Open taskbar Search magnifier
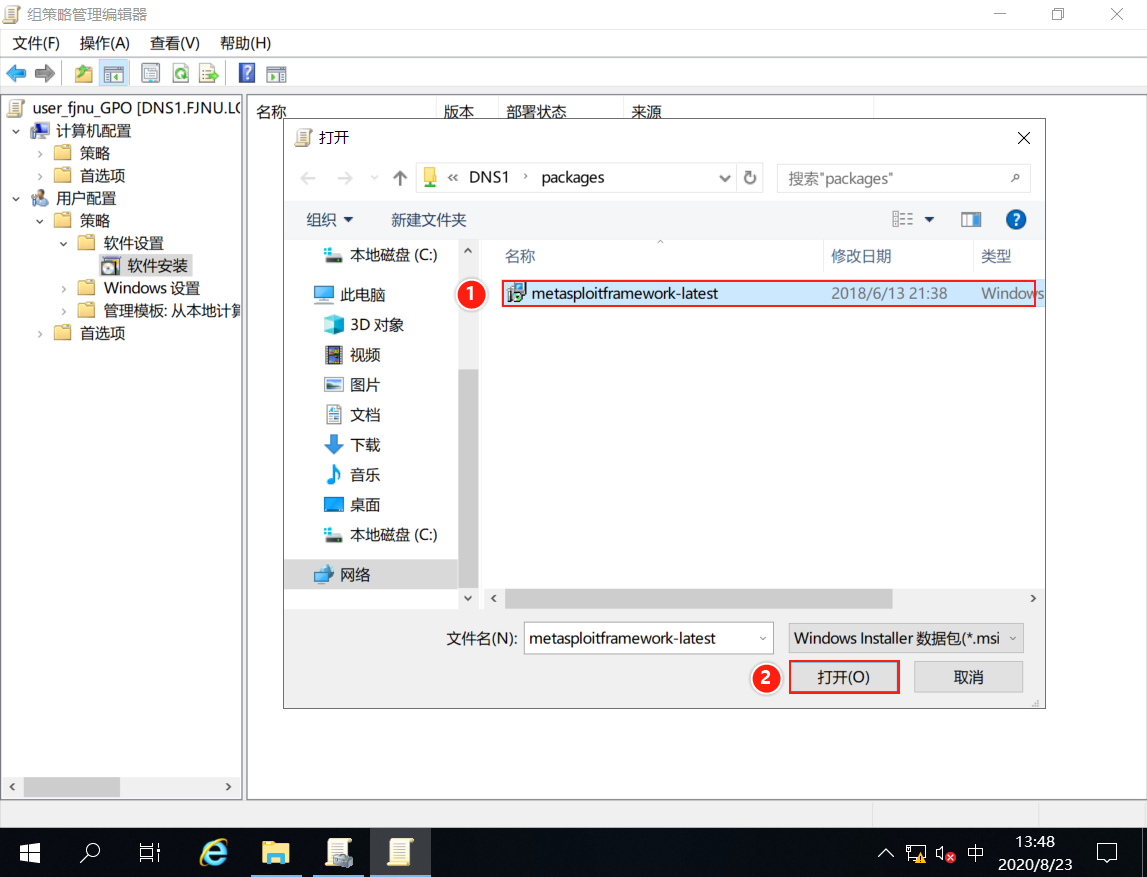The height and width of the screenshot is (877, 1147). 89,852
